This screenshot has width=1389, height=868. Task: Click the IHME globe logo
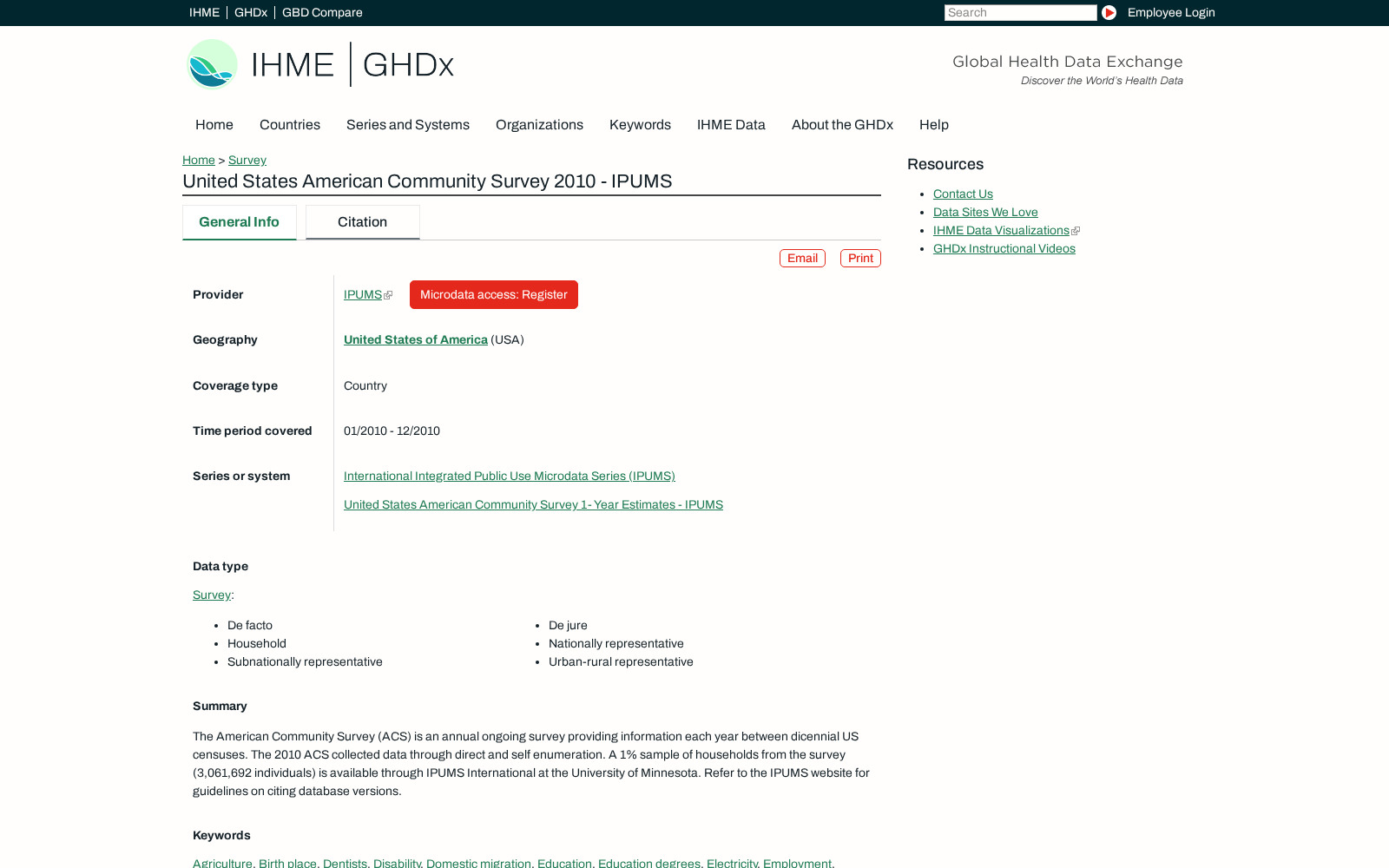coord(213,64)
